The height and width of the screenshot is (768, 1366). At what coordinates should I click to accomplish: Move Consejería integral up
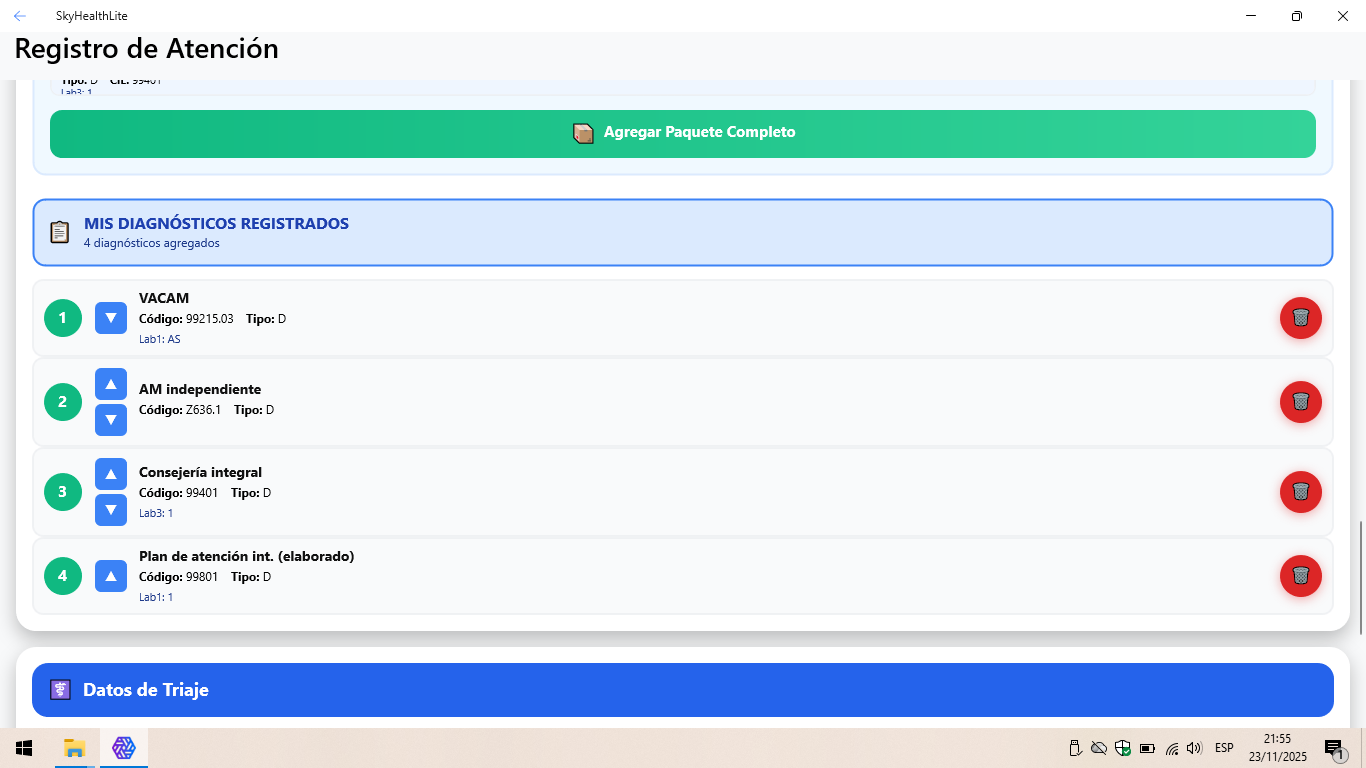point(111,474)
